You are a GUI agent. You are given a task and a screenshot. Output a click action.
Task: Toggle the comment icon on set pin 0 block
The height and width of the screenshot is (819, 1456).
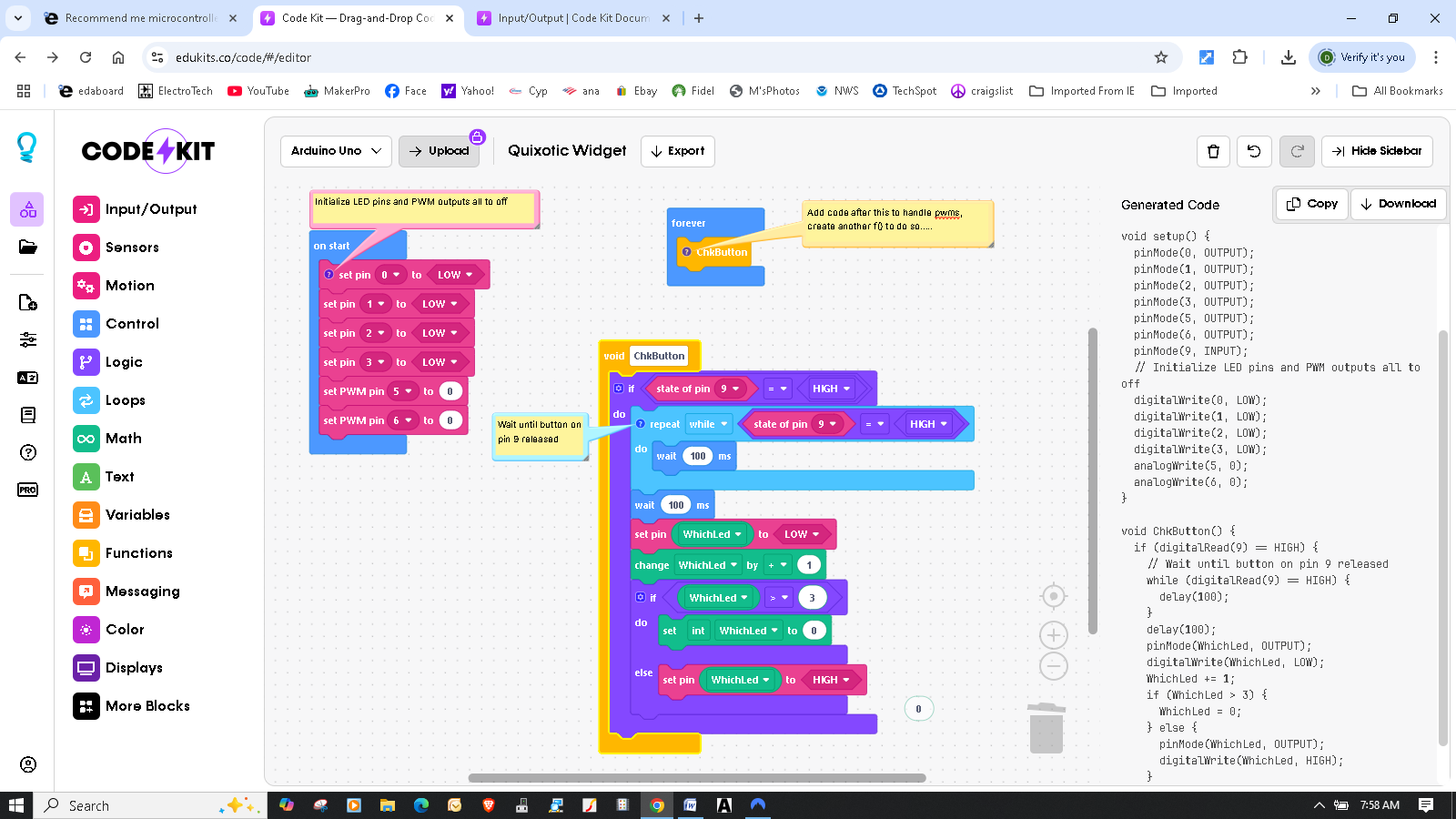click(329, 274)
